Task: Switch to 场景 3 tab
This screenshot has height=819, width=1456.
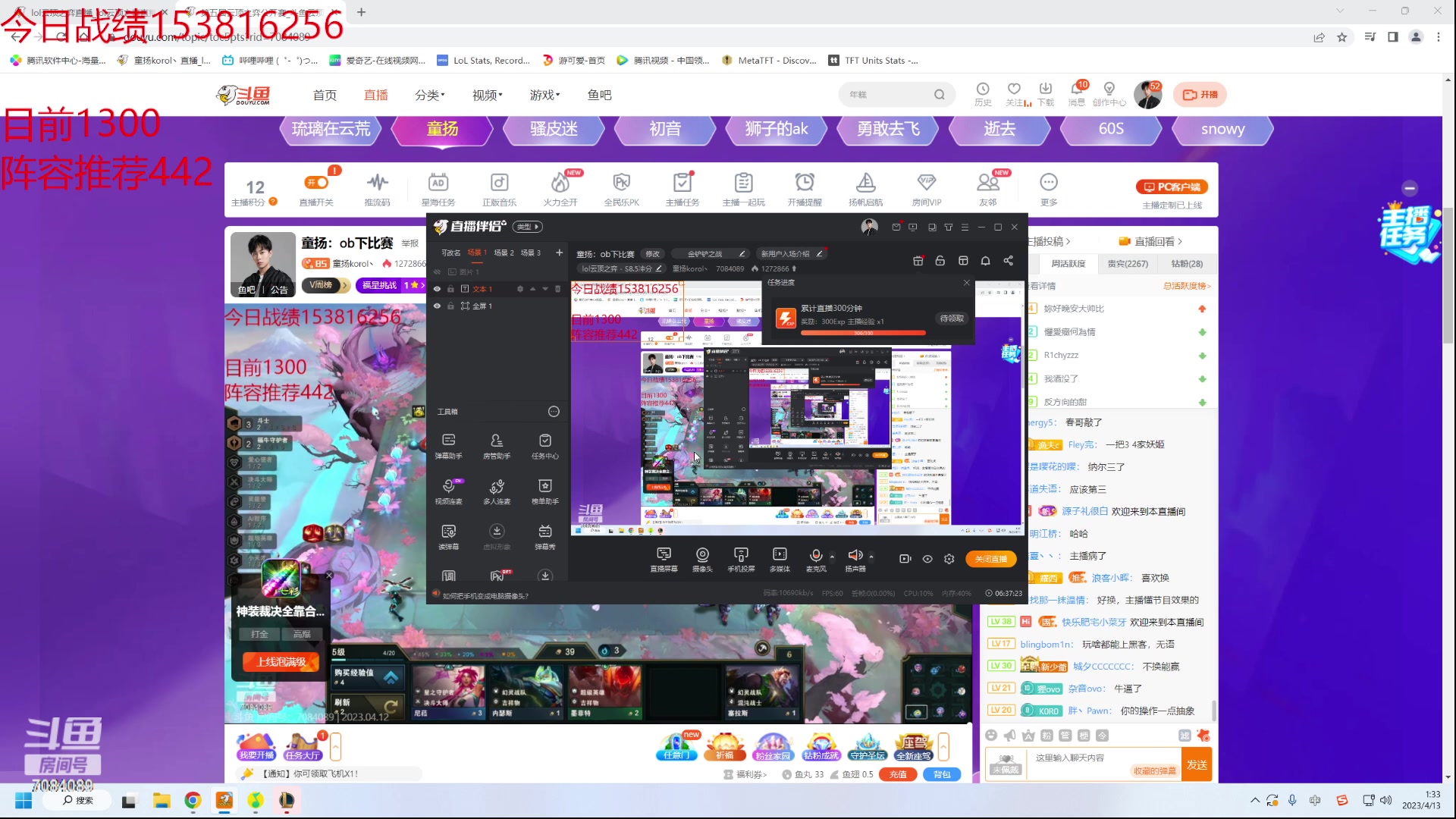Action: [x=530, y=253]
